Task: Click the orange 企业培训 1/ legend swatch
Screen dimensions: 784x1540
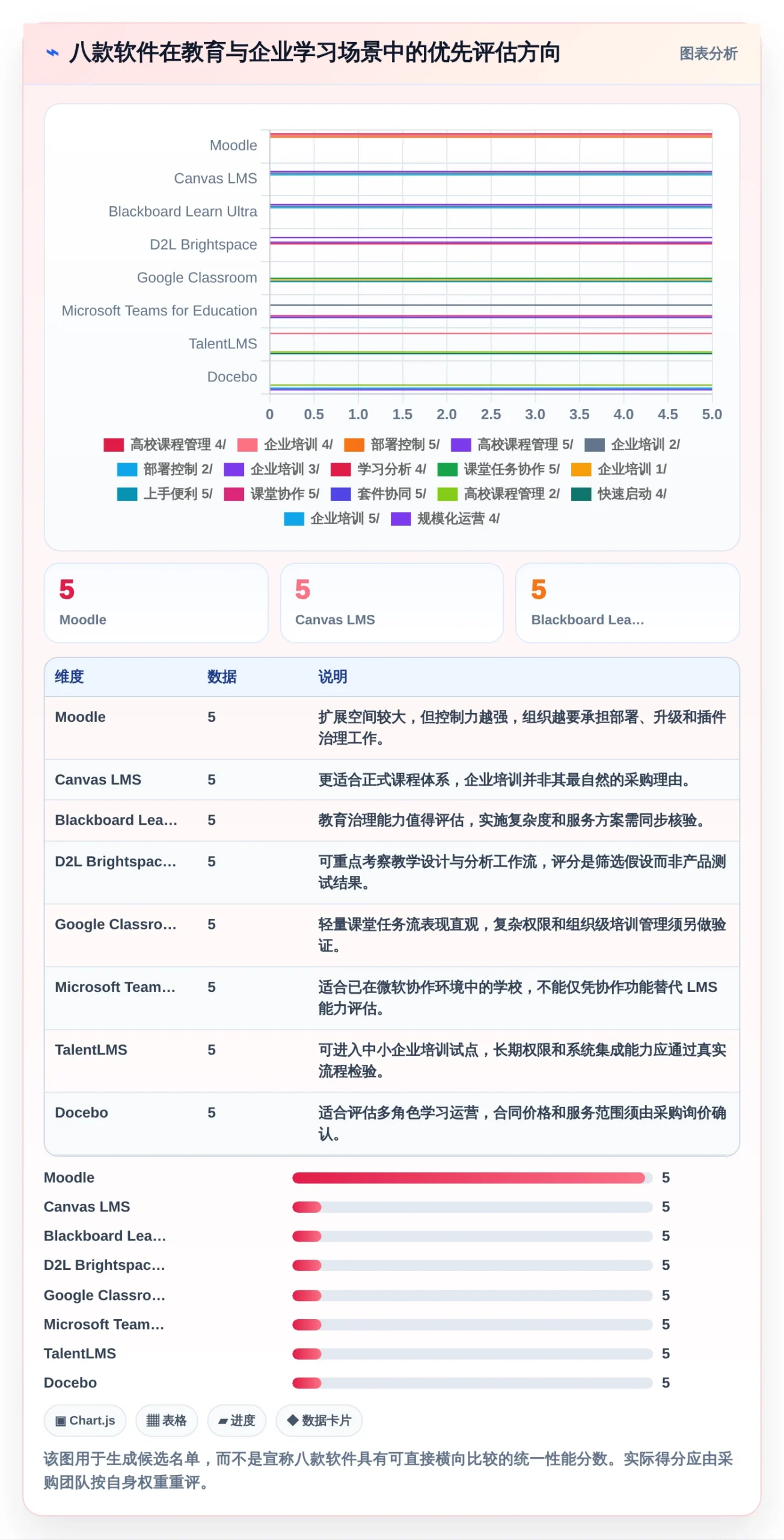Action: coord(581,469)
